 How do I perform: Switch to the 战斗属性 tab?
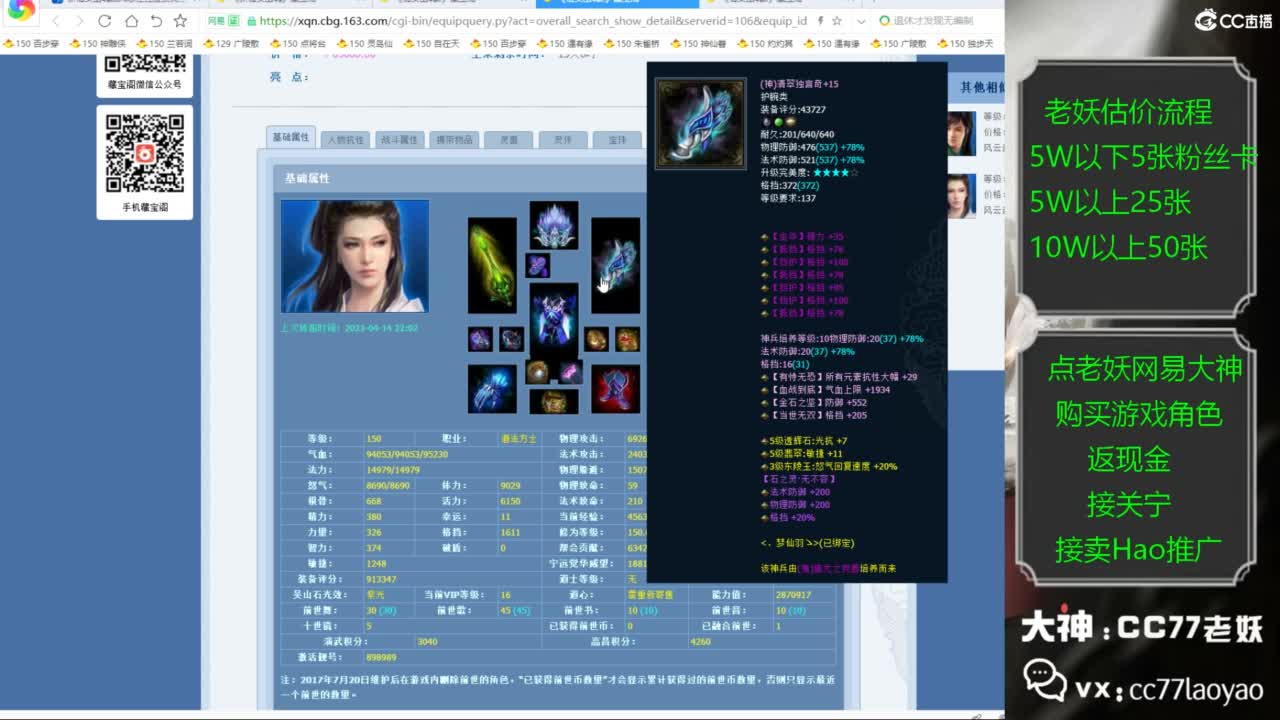click(400, 140)
